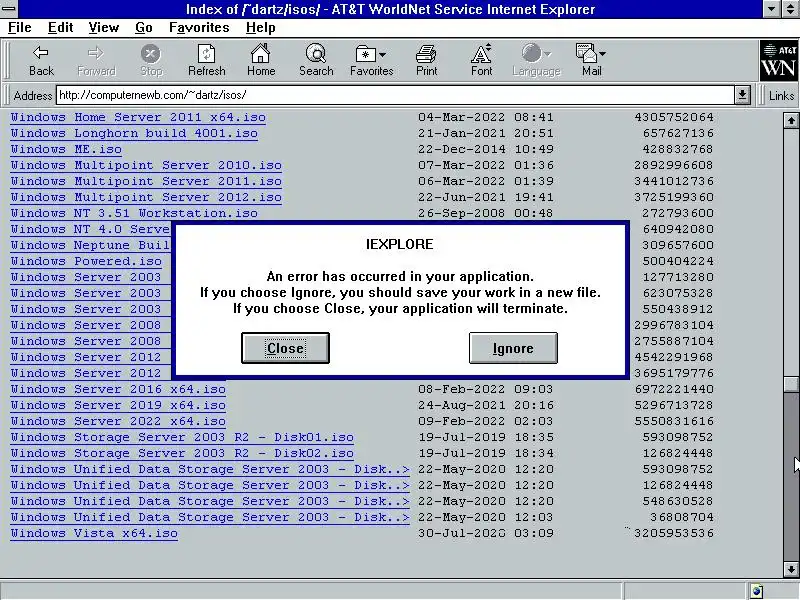The height and width of the screenshot is (600, 800).
Task: Click the status bar page icon
Action: 757,591
